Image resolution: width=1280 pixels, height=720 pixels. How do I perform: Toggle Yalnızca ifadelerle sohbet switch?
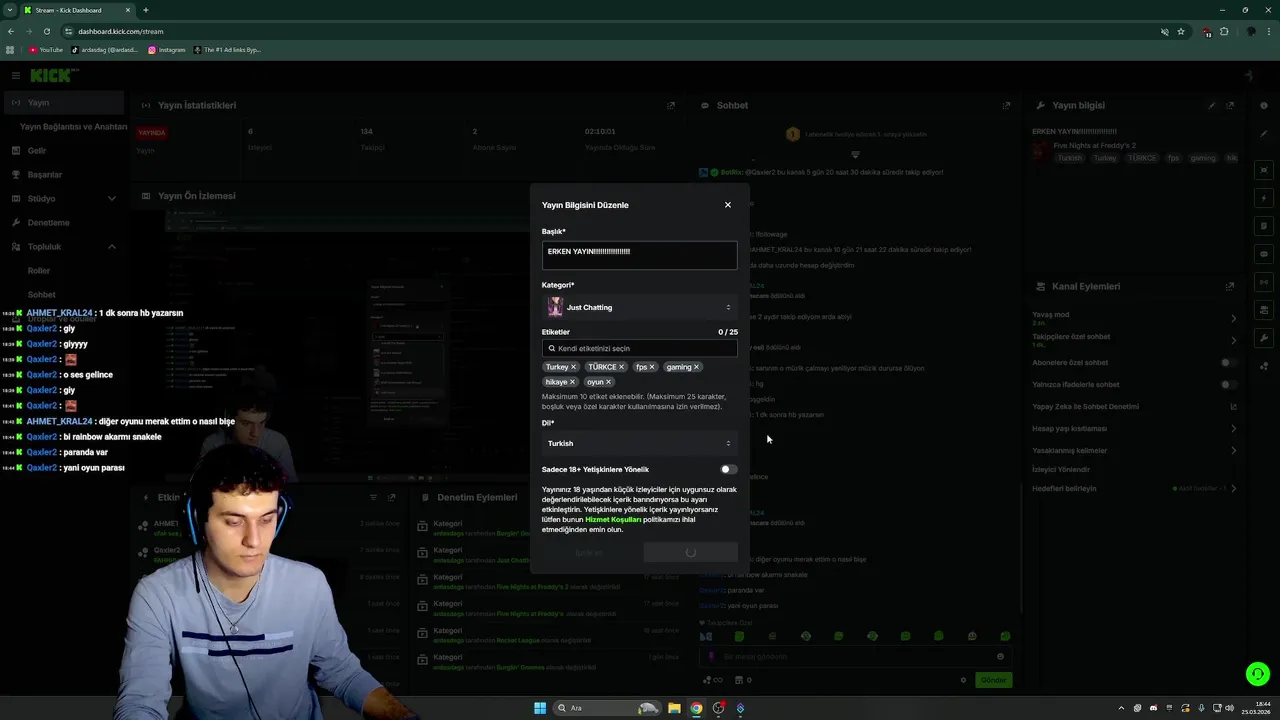pyautogui.click(x=1229, y=385)
